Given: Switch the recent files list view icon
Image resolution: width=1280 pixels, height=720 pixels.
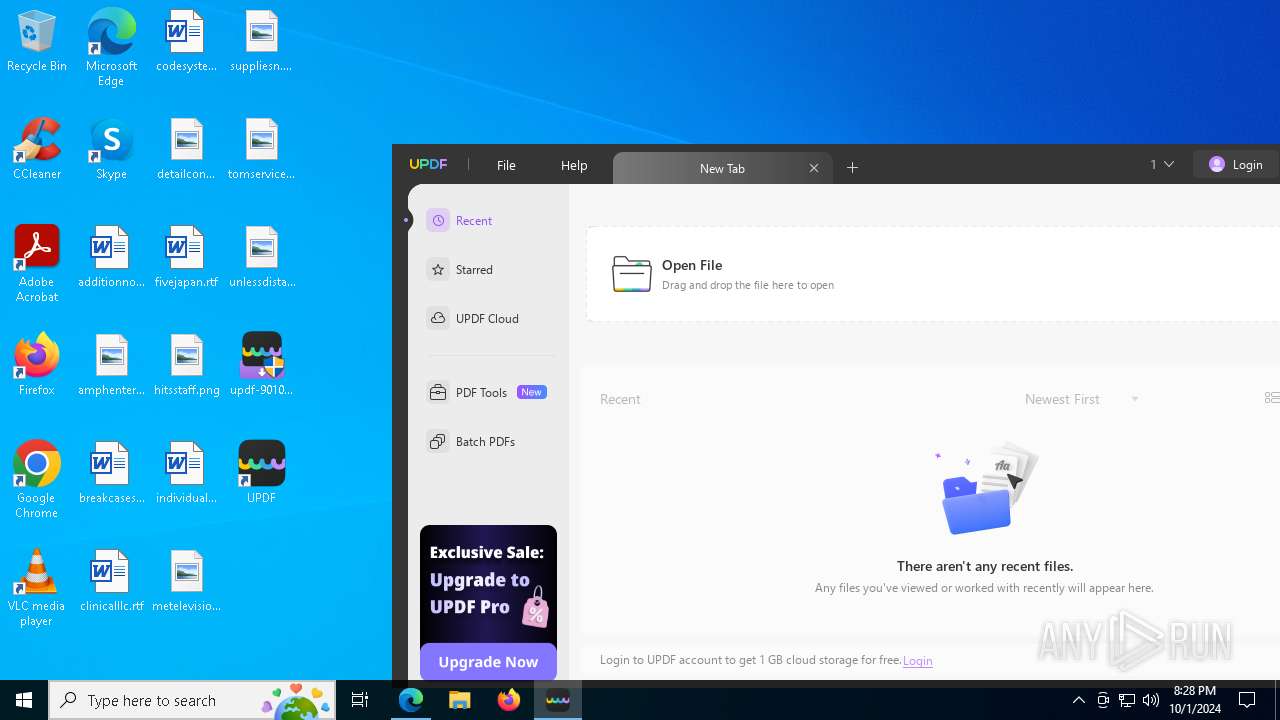Looking at the screenshot, I should pyautogui.click(x=1272, y=398).
